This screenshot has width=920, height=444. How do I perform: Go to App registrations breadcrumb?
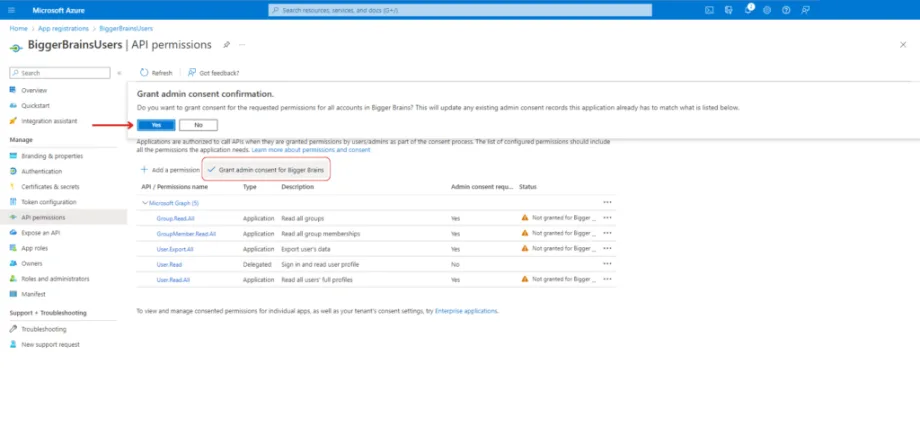pos(63,28)
